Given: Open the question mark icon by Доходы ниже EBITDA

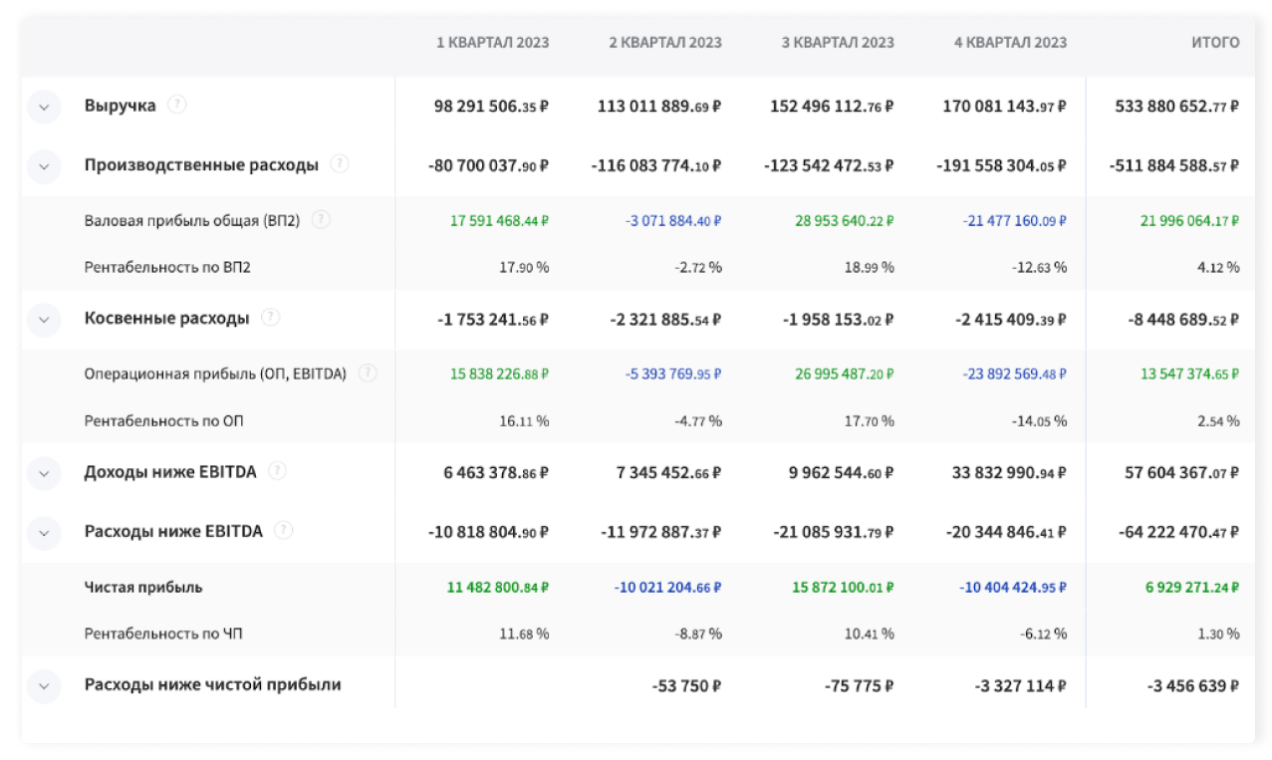Looking at the screenshot, I should pos(277,471).
